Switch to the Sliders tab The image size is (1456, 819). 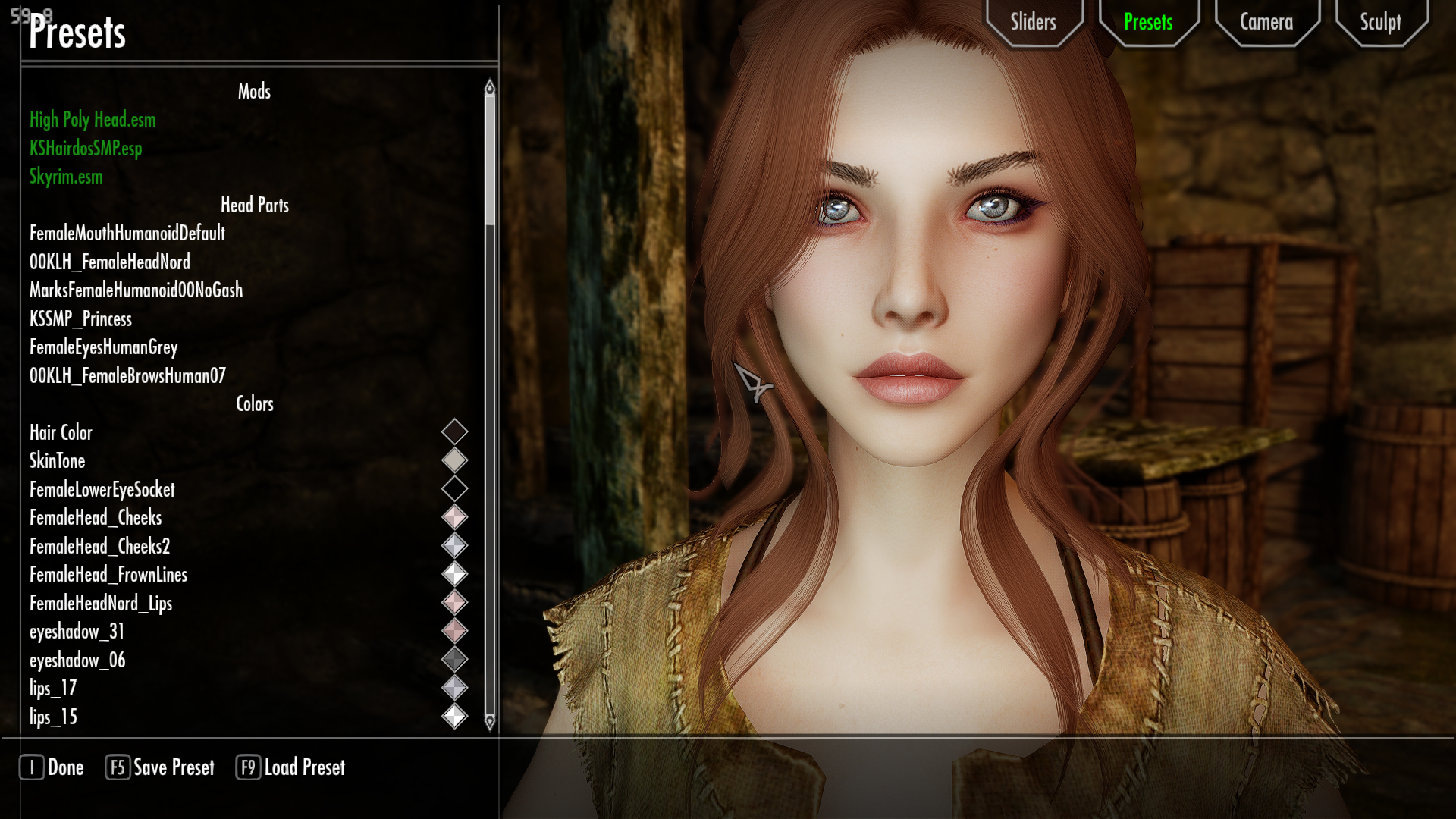(1033, 22)
